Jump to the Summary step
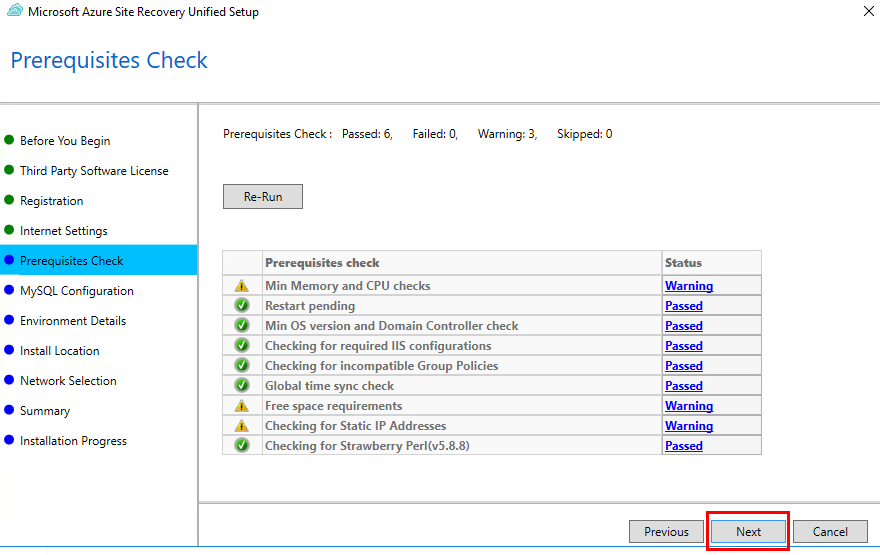Screen dimensions: 880x555 click(x=45, y=411)
